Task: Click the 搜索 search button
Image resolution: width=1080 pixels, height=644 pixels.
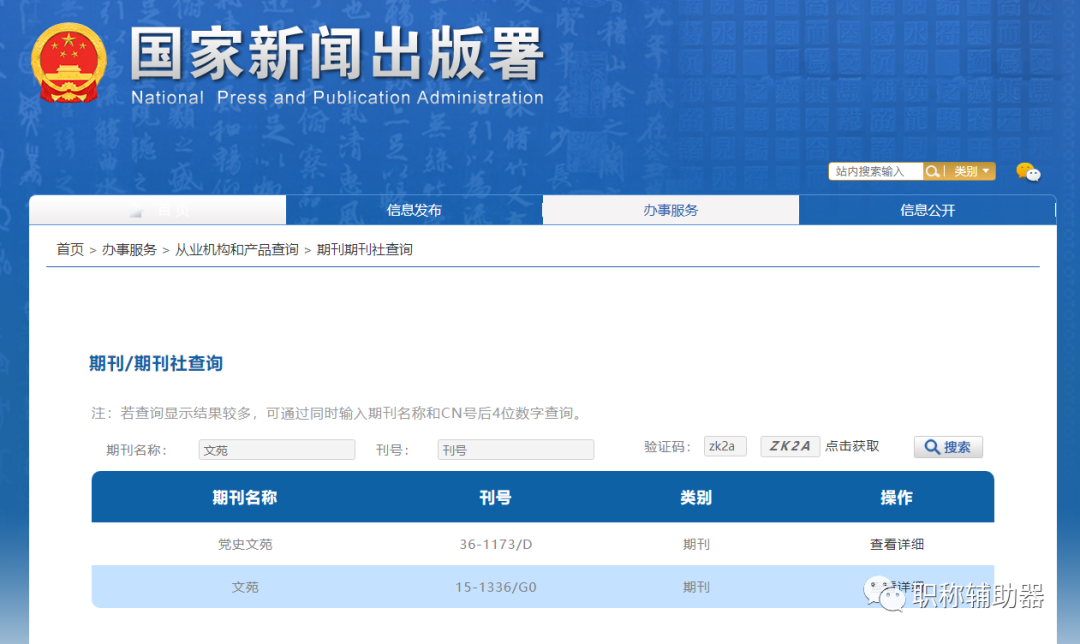Action: tap(948, 446)
